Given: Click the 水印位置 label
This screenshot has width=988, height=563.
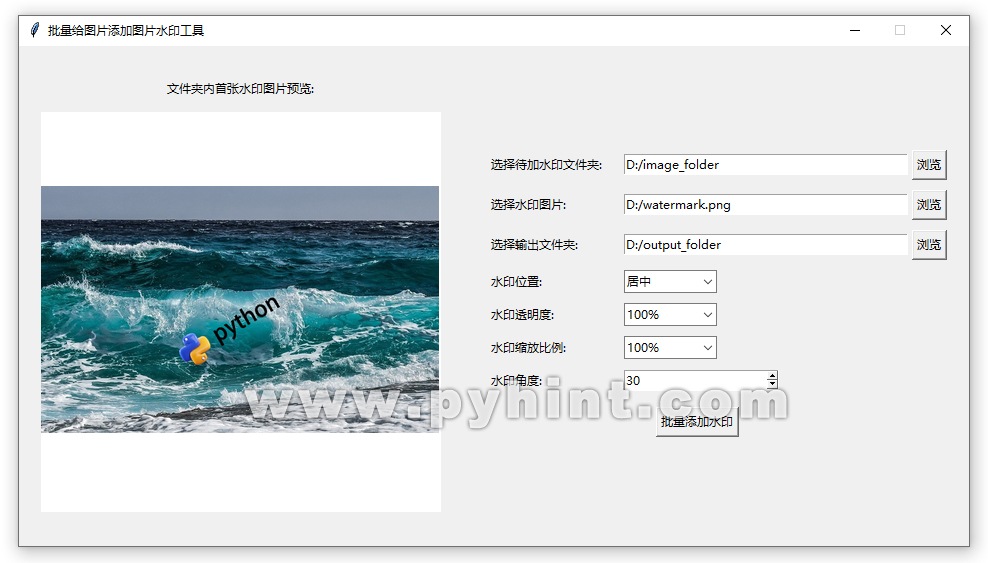Looking at the screenshot, I should (x=516, y=282).
